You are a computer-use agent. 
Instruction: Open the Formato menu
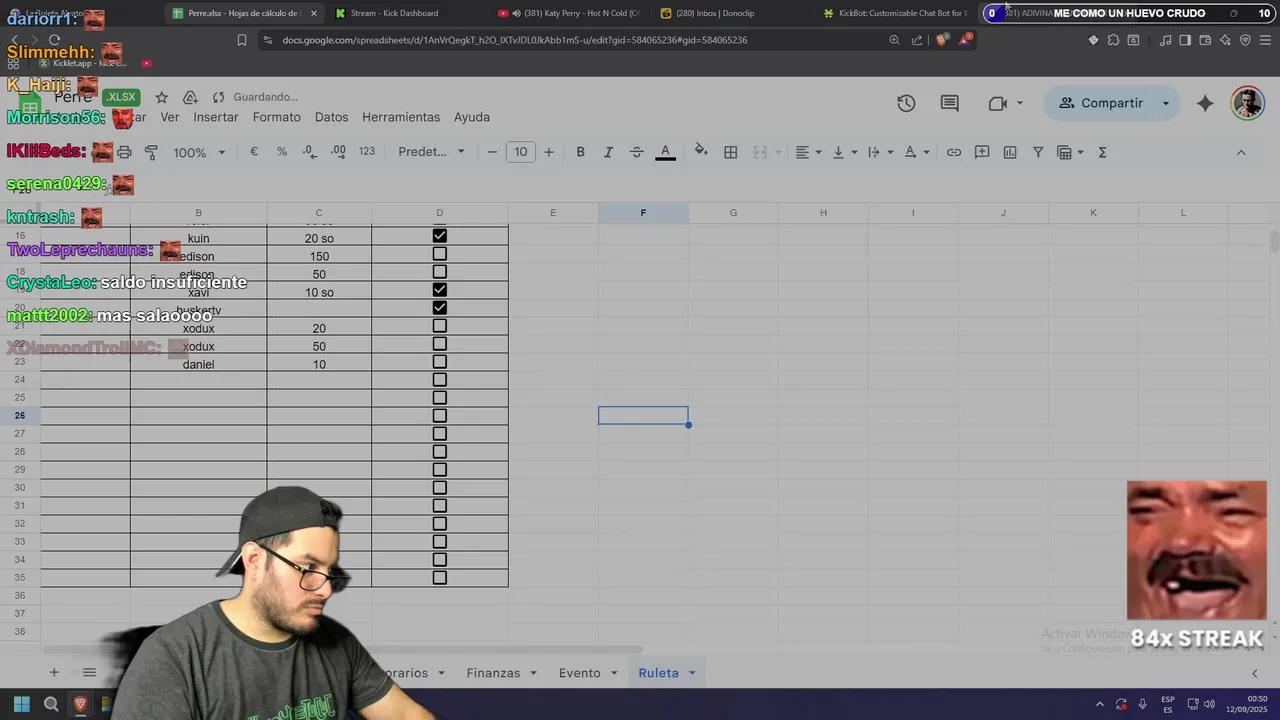pos(277,117)
